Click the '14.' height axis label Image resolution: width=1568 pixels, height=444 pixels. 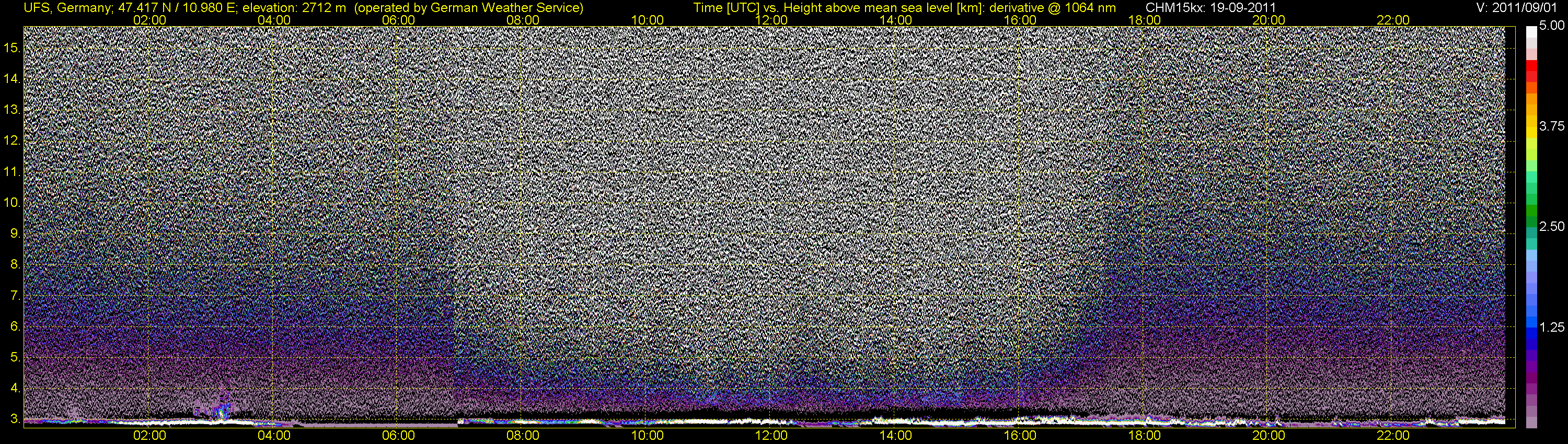(12, 78)
